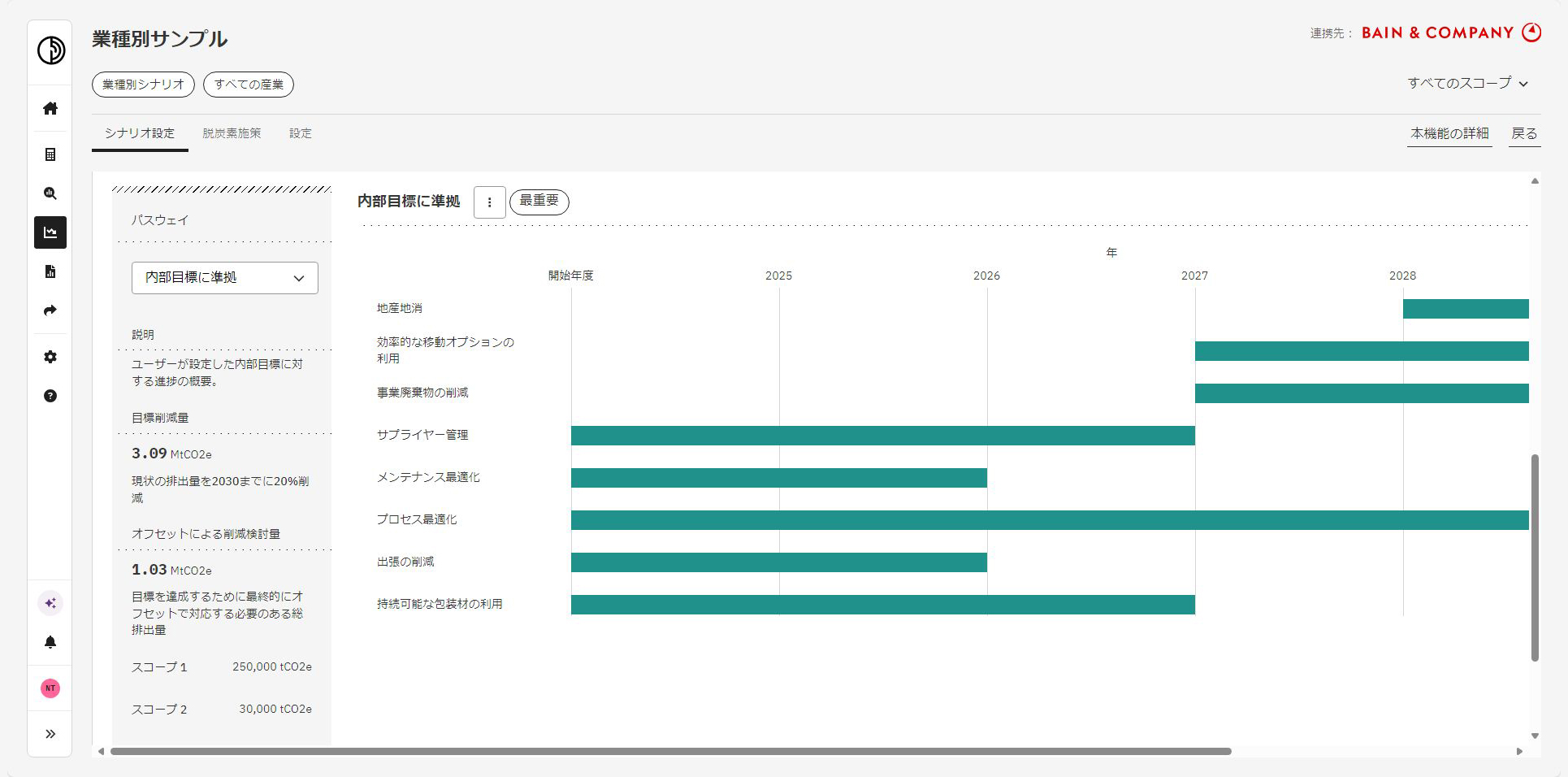Image resolution: width=1568 pixels, height=777 pixels.
Task: Click the 2027 year header
Action: 1194,276
